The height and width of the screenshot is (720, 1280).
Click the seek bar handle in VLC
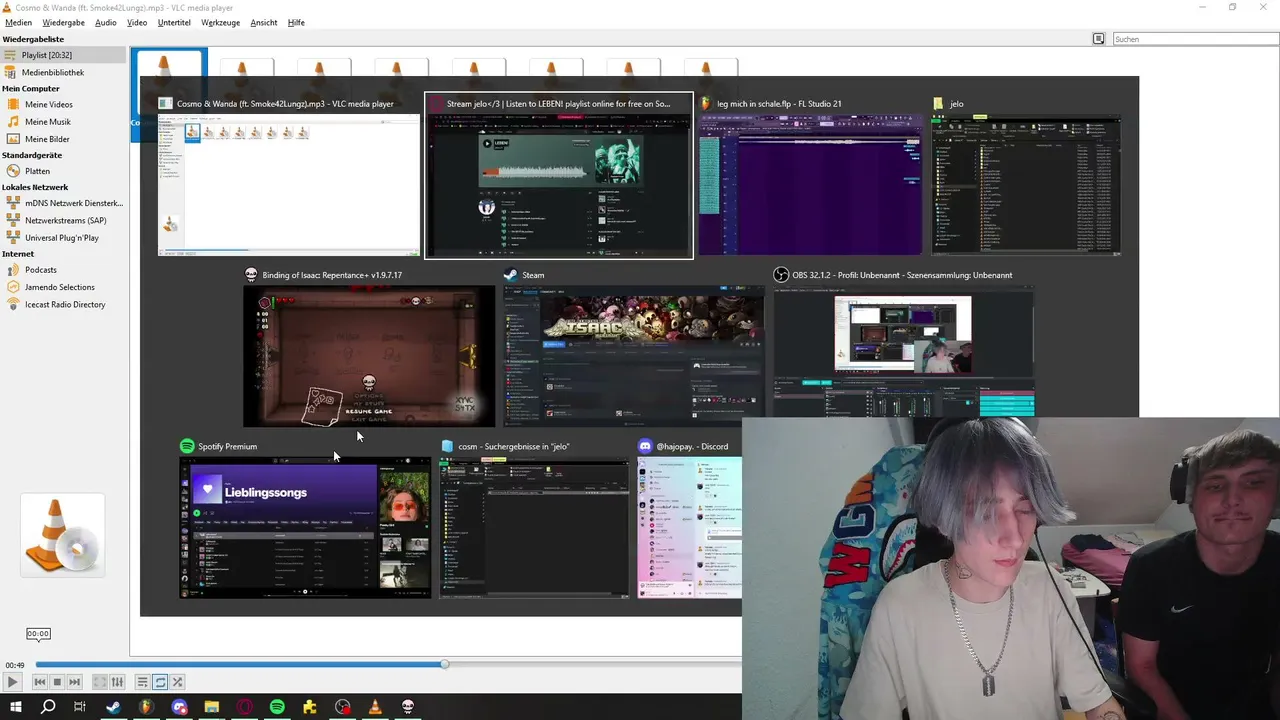click(x=445, y=664)
